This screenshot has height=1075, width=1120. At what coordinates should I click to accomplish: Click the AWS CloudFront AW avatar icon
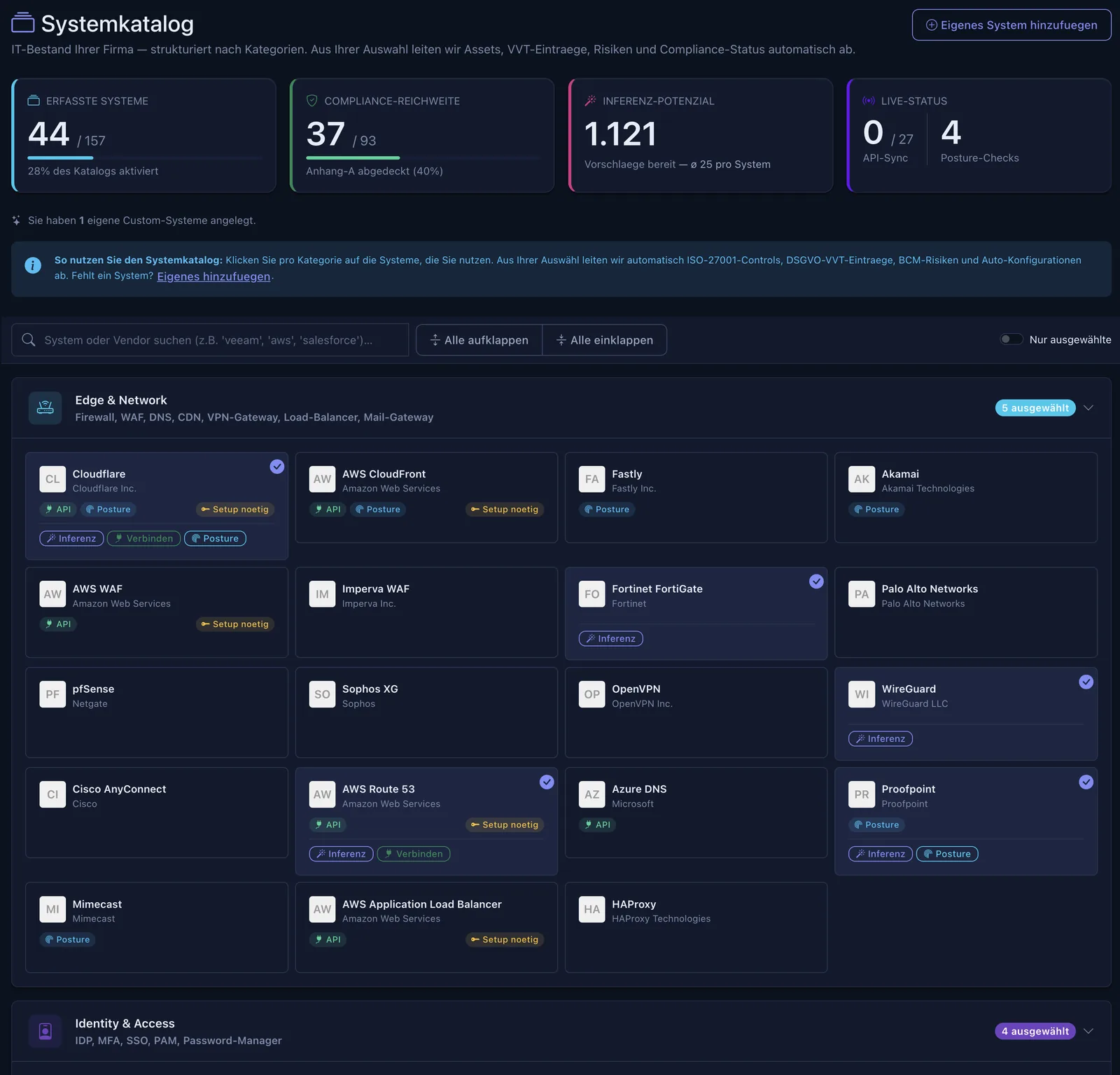(322, 479)
